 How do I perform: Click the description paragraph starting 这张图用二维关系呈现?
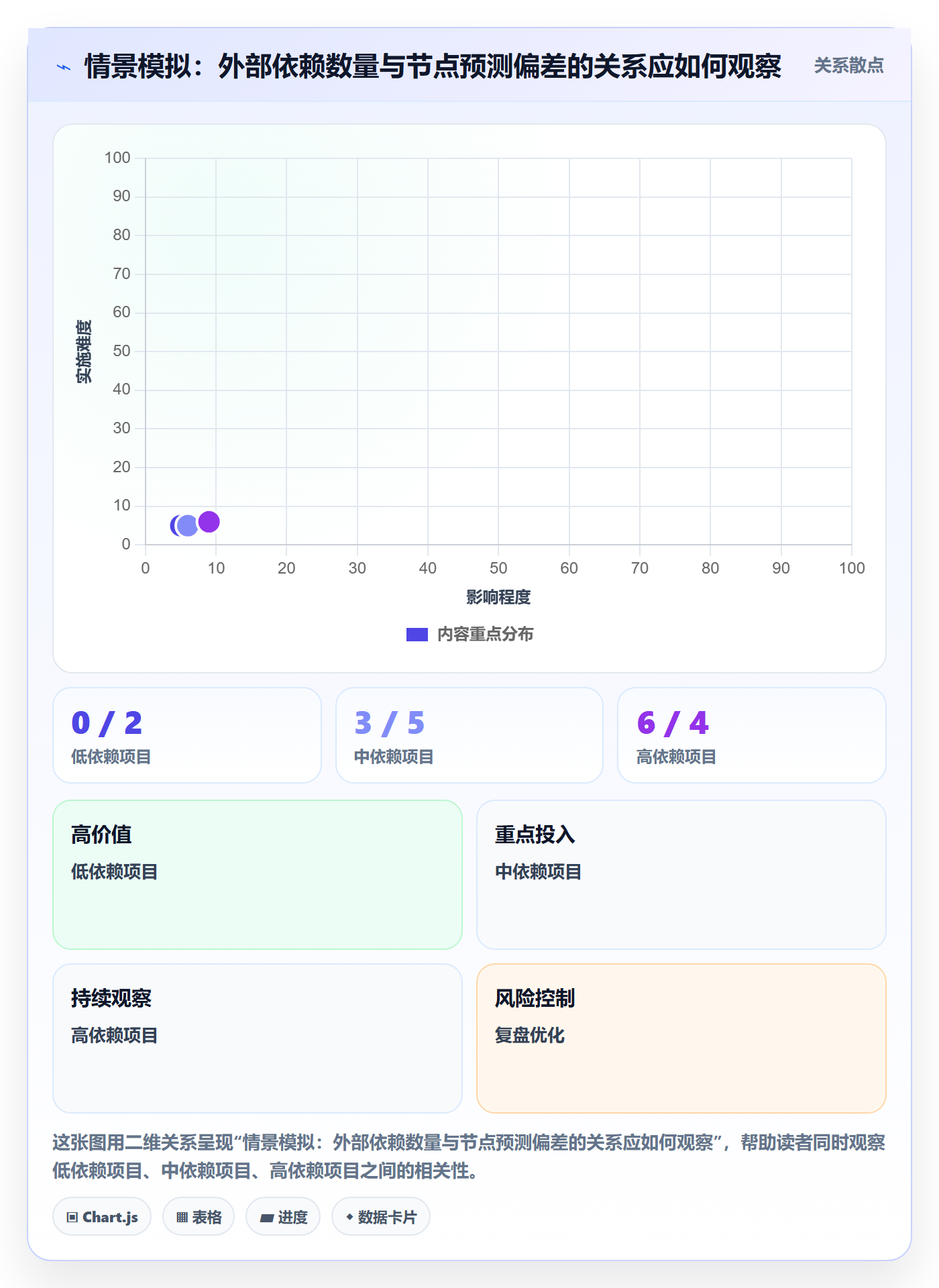click(x=469, y=1157)
